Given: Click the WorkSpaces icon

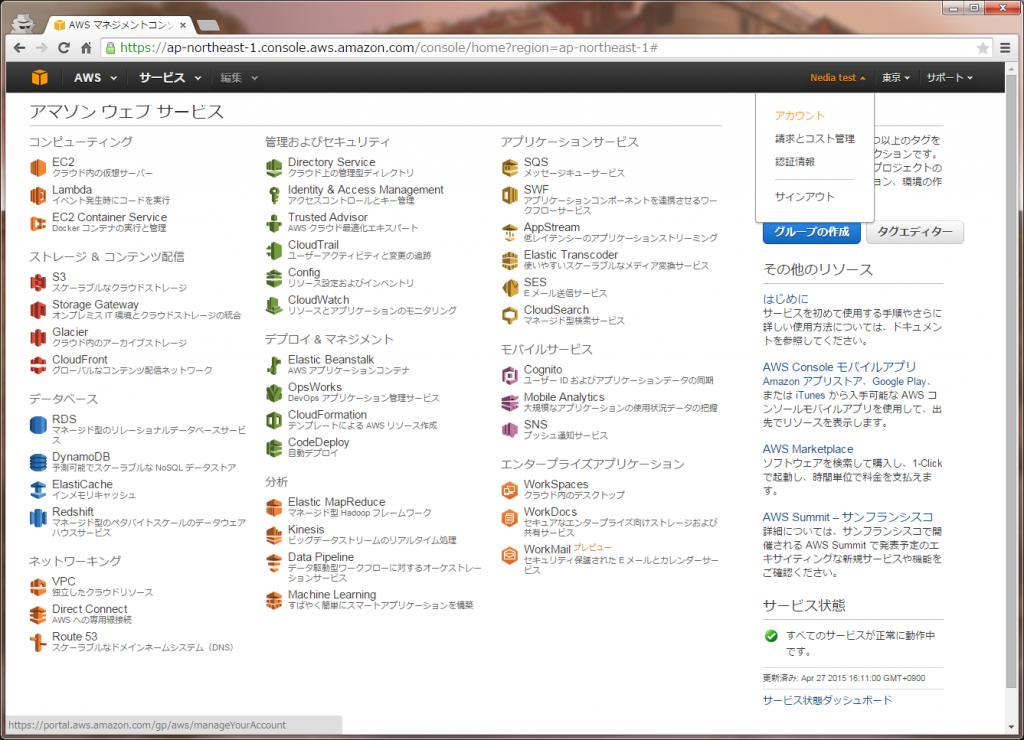Looking at the screenshot, I should click(x=509, y=490).
